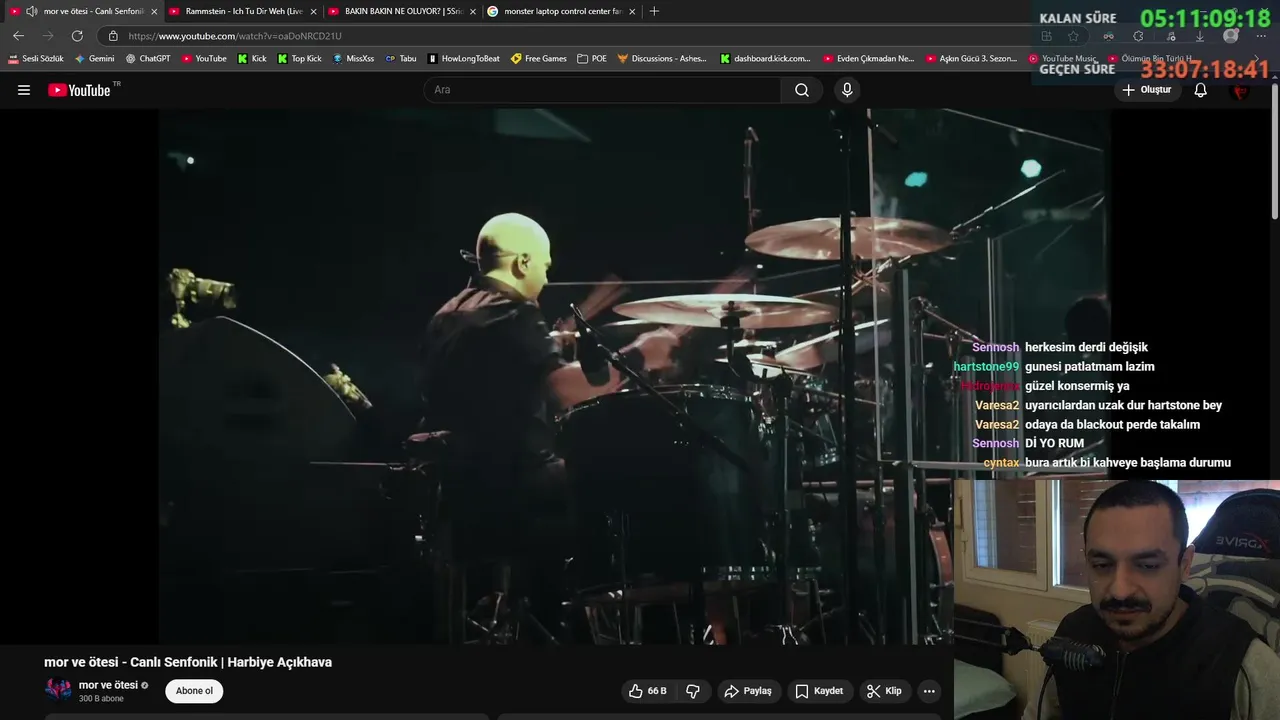Image resolution: width=1280 pixels, height=720 pixels.
Task: Open the Oluştur create menu
Action: (x=1146, y=90)
